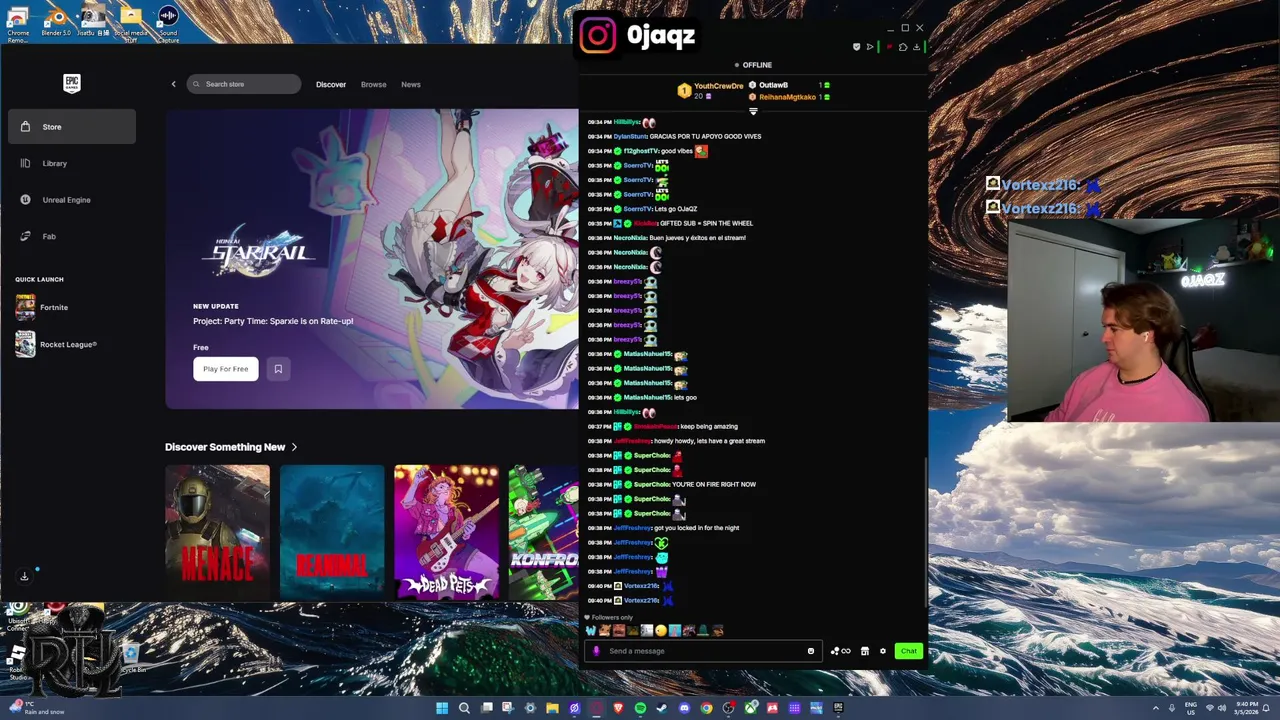Open Blender 5.0 desktop shortcut
The height and width of the screenshot is (720, 1280).
pyautogui.click(x=56, y=23)
